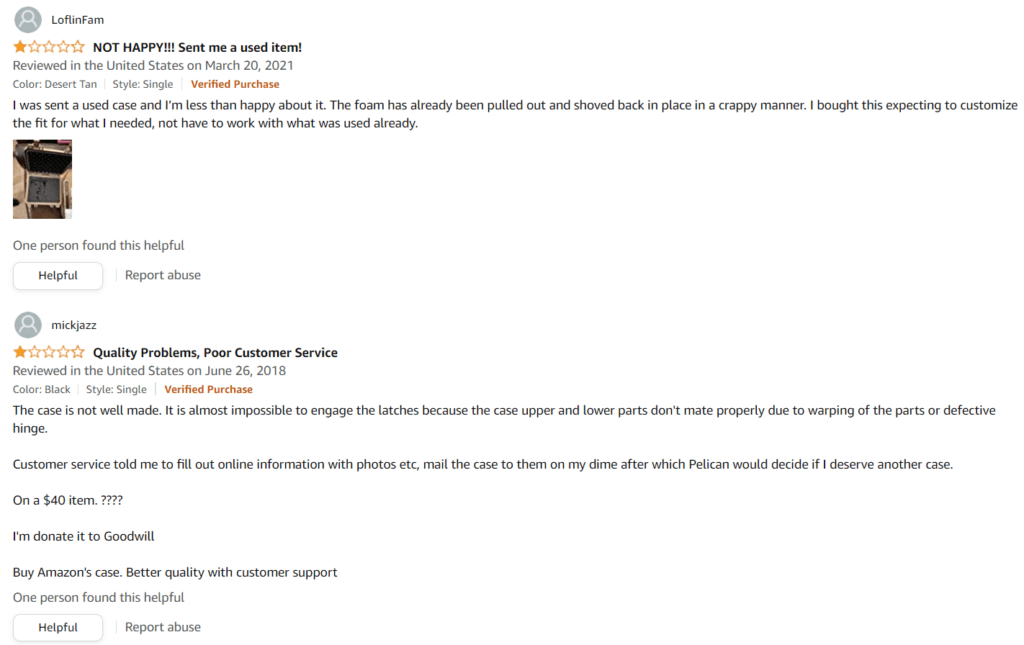
Task: Open the mickjazz username link
Action: [x=74, y=325]
